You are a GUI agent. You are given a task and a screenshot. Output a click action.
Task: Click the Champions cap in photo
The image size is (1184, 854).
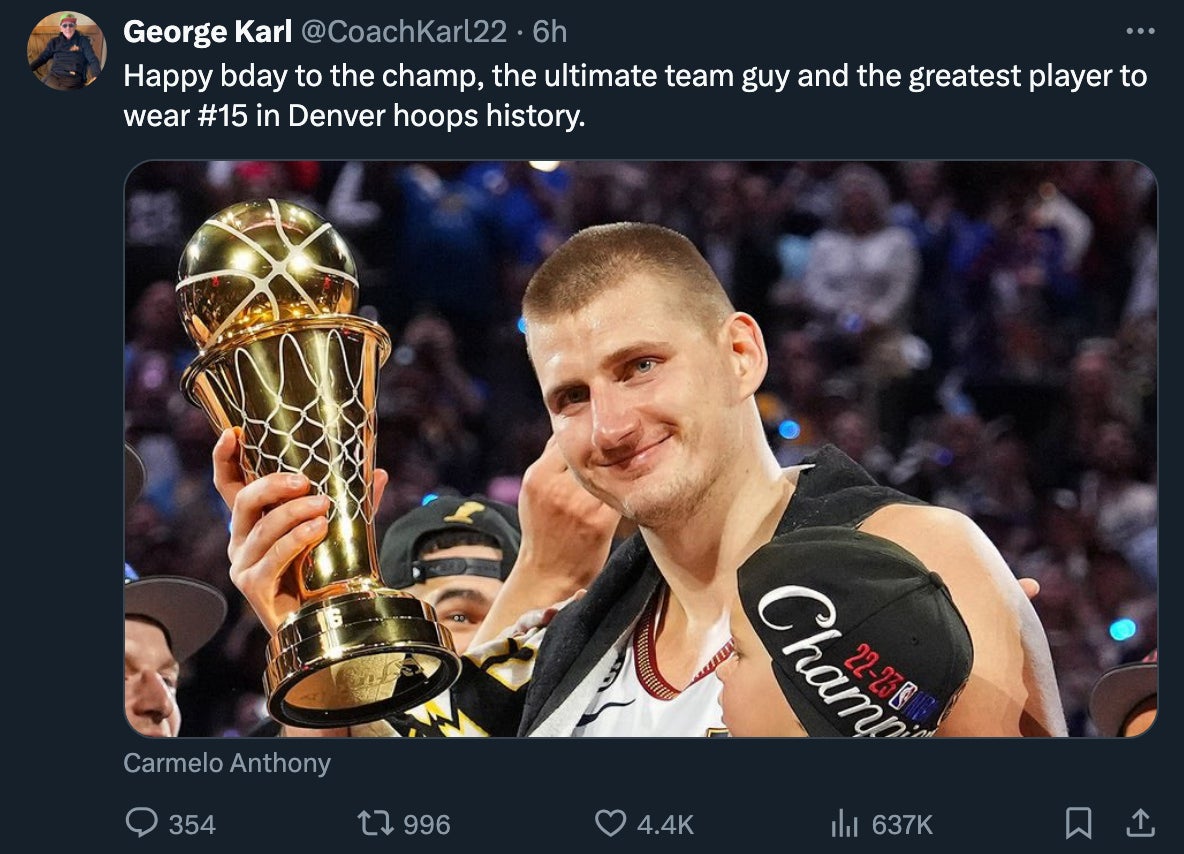pyautogui.click(x=853, y=634)
